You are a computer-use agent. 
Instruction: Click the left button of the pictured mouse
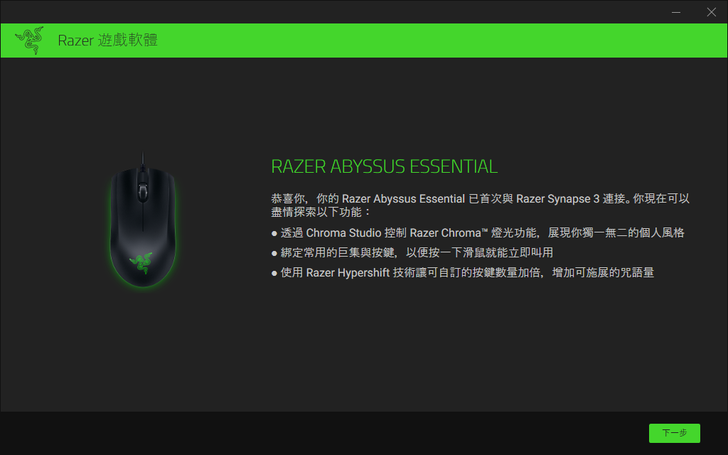pos(124,195)
